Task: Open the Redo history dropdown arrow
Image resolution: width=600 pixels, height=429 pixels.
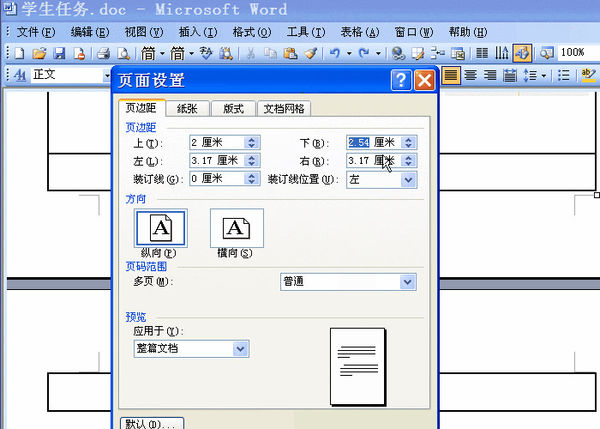Action: [378, 53]
